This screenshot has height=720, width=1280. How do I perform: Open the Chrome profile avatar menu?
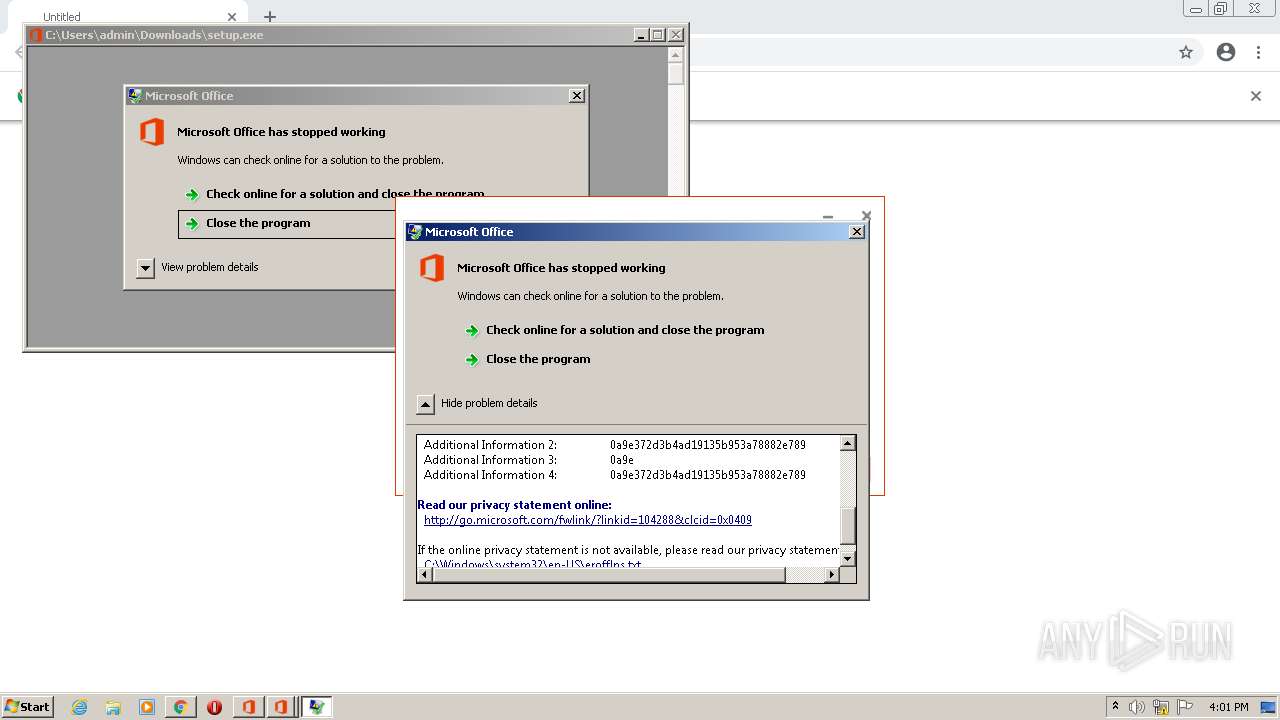(x=1226, y=52)
